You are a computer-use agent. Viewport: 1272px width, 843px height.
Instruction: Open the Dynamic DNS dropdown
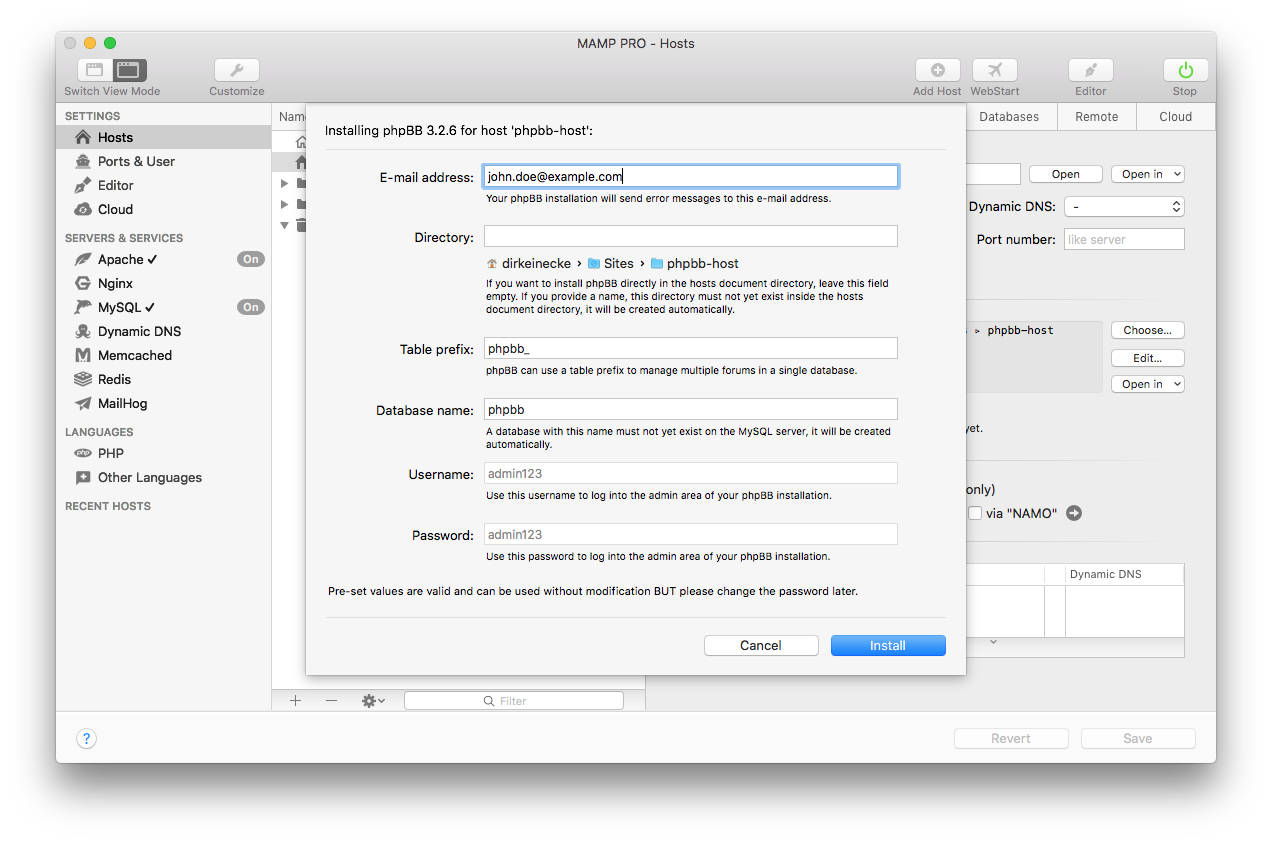(1124, 206)
